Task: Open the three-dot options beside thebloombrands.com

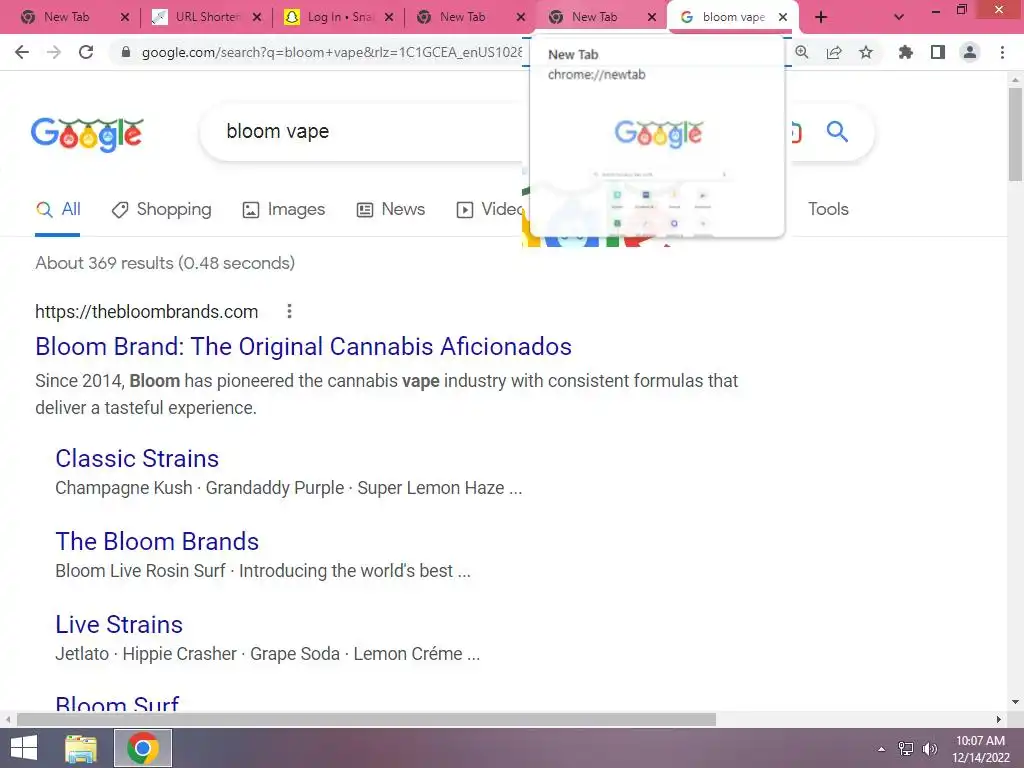Action: coord(289,312)
